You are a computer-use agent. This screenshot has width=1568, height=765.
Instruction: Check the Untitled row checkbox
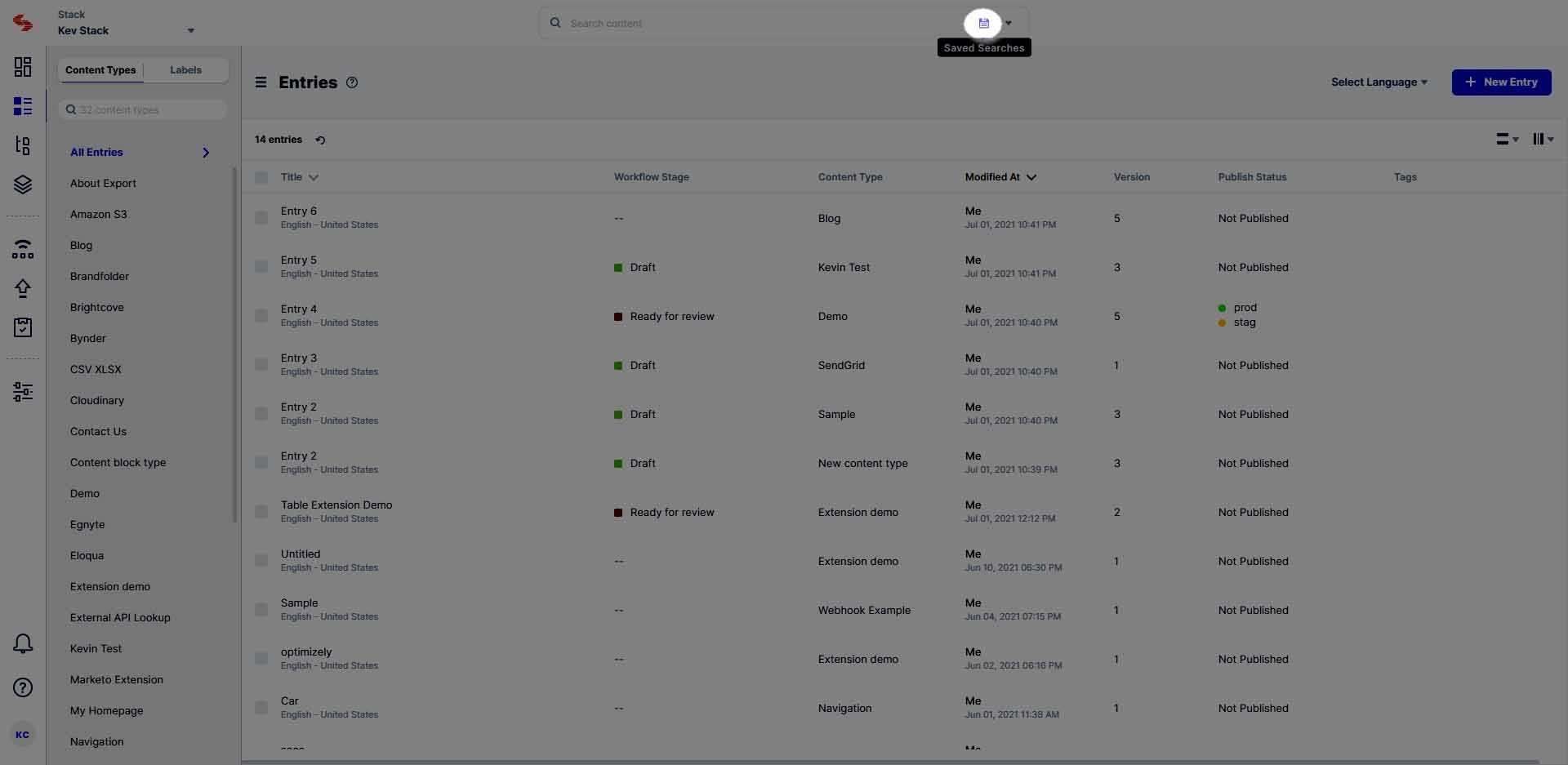pos(261,561)
